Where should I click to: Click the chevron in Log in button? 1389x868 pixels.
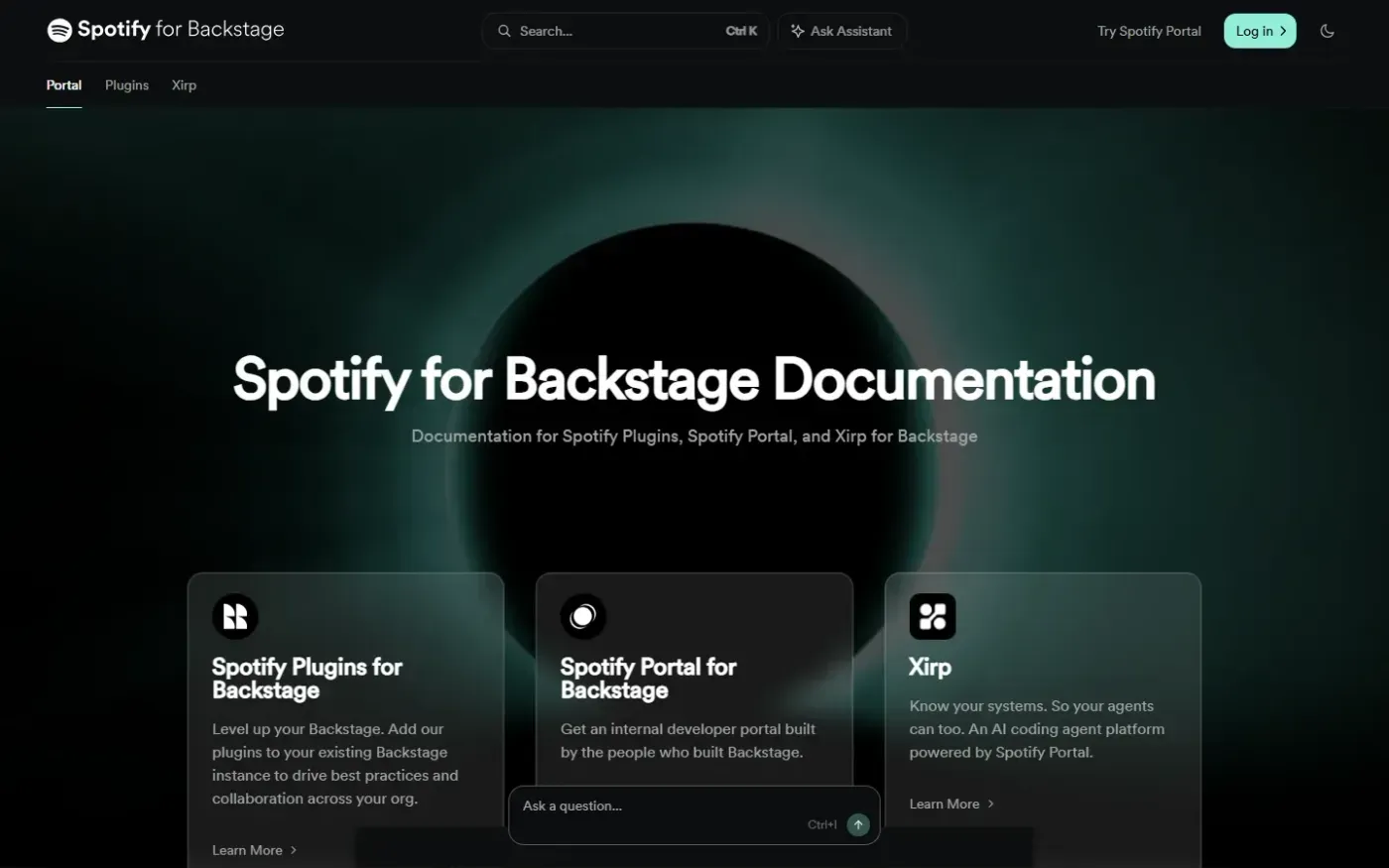click(x=1283, y=31)
